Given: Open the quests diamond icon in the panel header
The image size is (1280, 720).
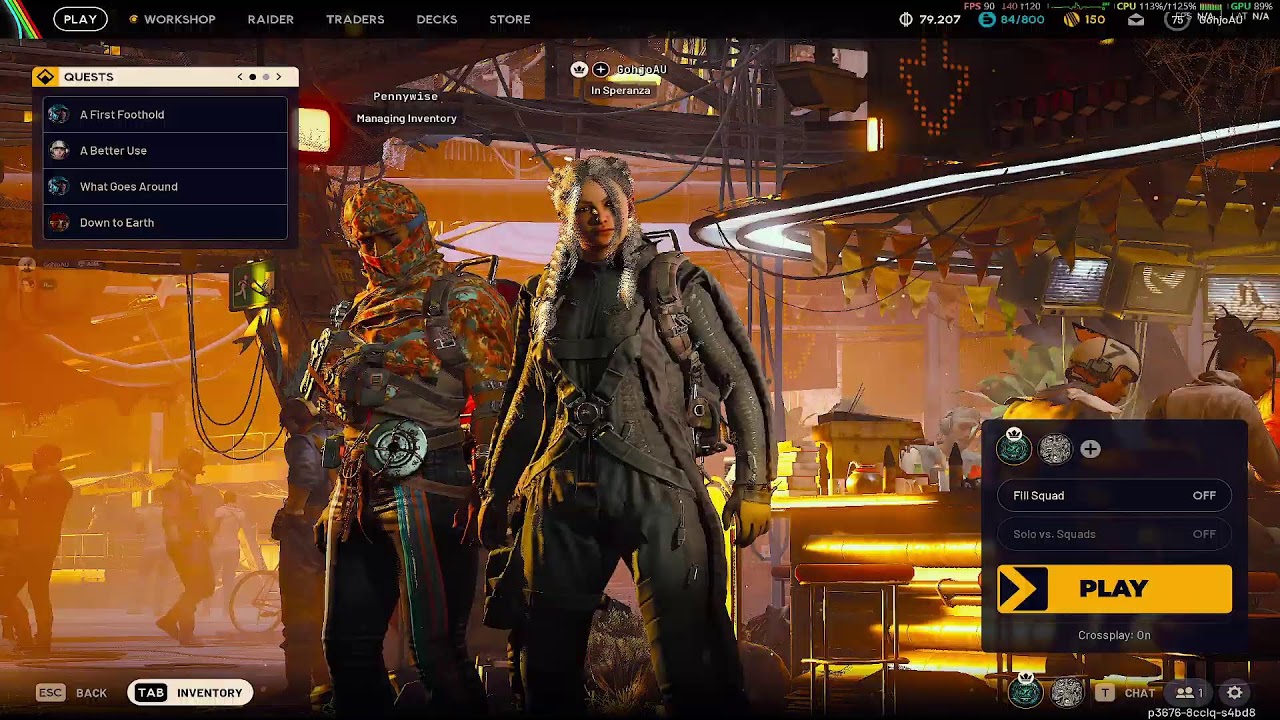Looking at the screenshot, I should click(45, 77).
